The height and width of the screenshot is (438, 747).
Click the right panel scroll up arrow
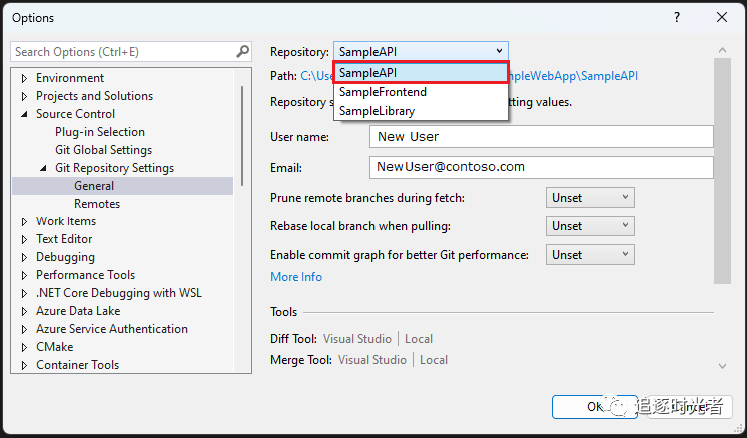[722, 50]
